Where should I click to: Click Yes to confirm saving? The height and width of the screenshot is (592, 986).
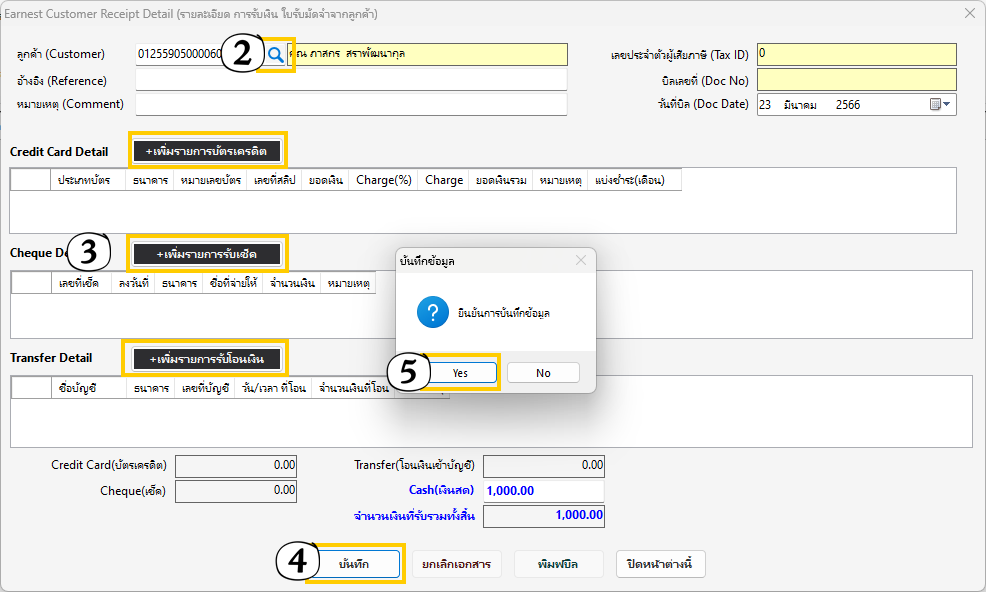[460, 372]
